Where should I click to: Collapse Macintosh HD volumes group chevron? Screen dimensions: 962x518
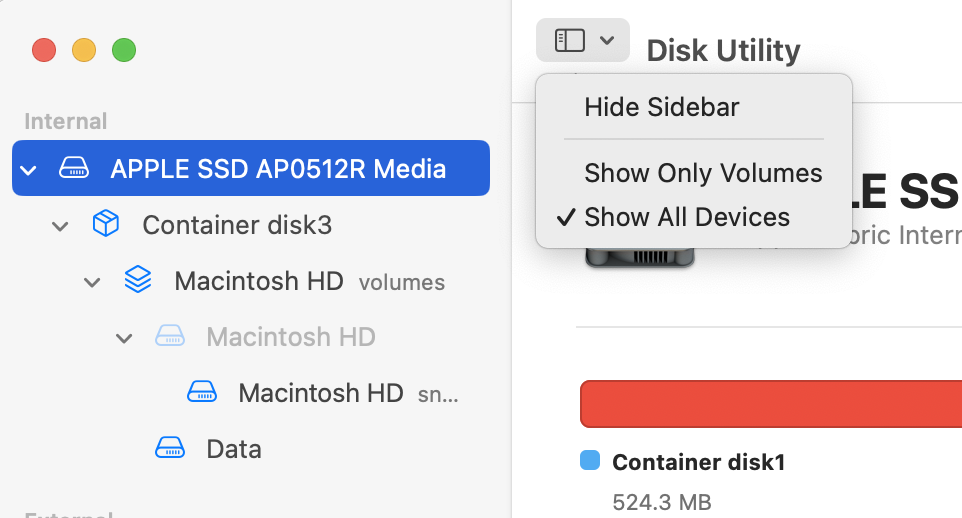tap(92, 282)
